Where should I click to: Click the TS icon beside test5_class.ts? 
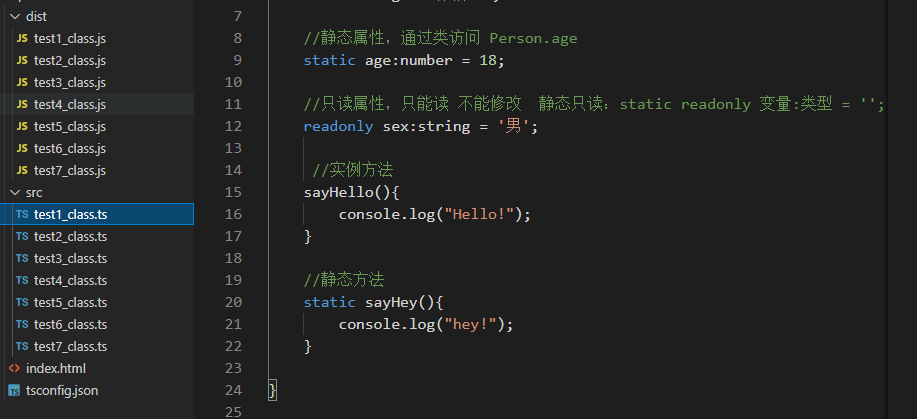pyautogui.click(x=22, y=303)
